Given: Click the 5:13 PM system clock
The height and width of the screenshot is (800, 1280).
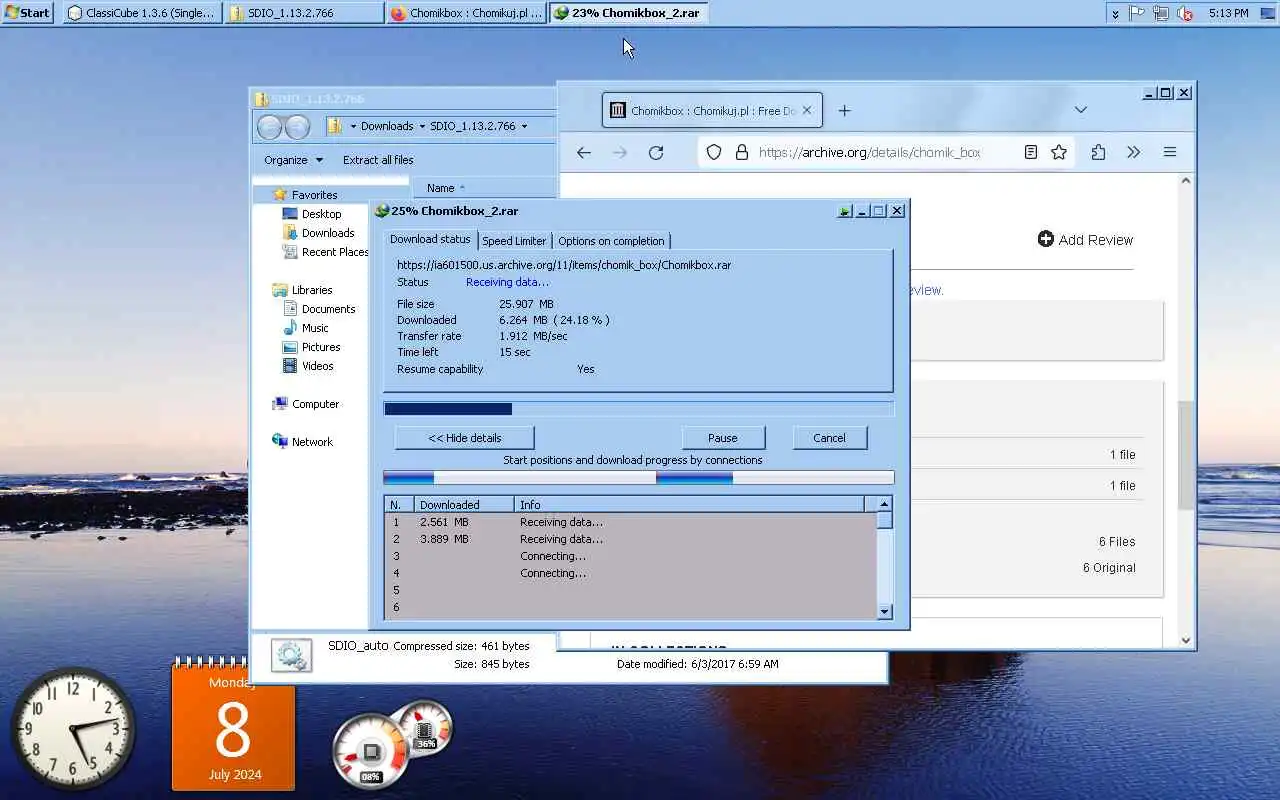Looking at the screenshot, I should (1228, 13).
